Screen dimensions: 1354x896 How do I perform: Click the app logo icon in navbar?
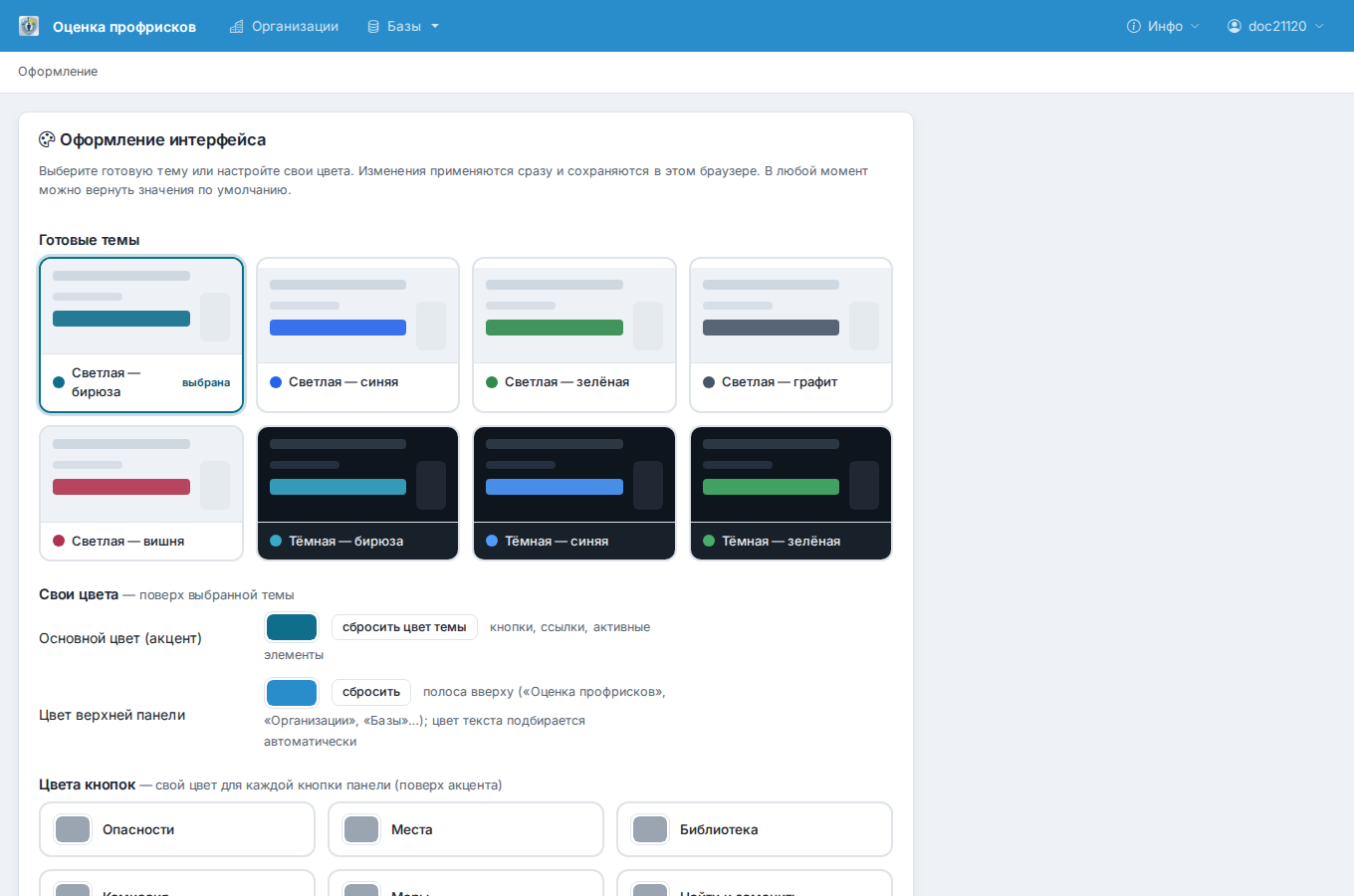[x=29, y=26]
